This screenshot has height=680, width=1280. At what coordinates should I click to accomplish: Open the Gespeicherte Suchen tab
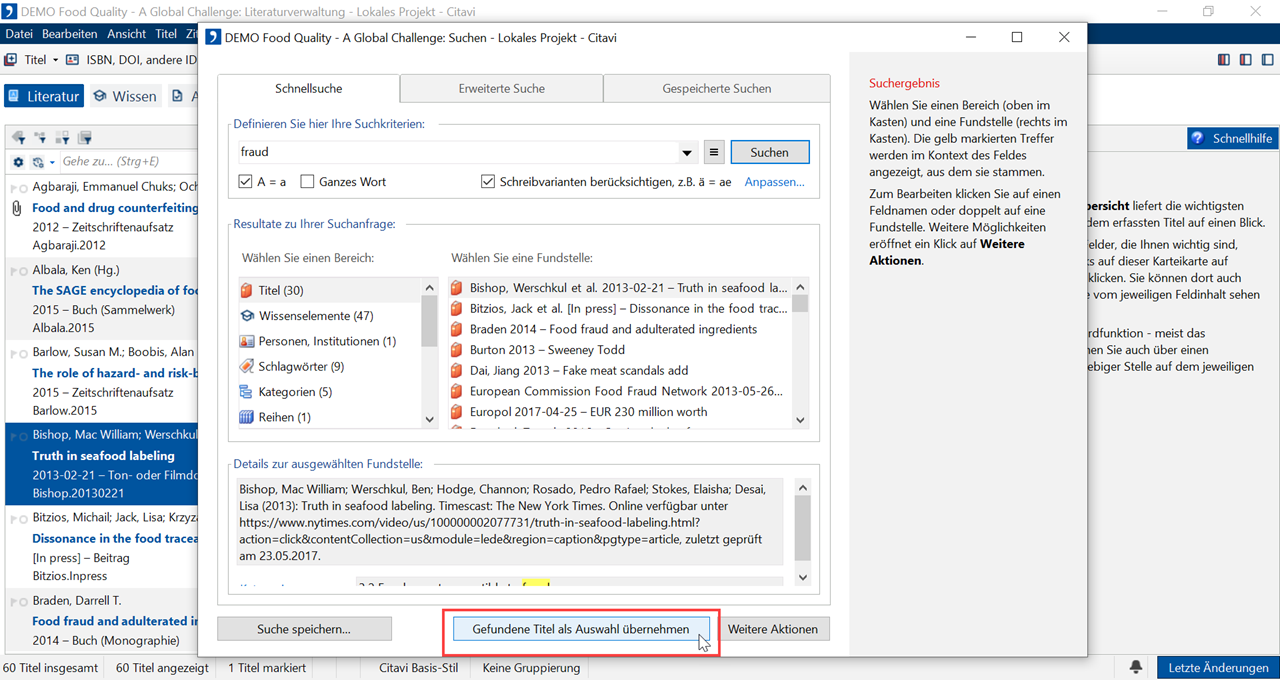(x=716, y=88)
